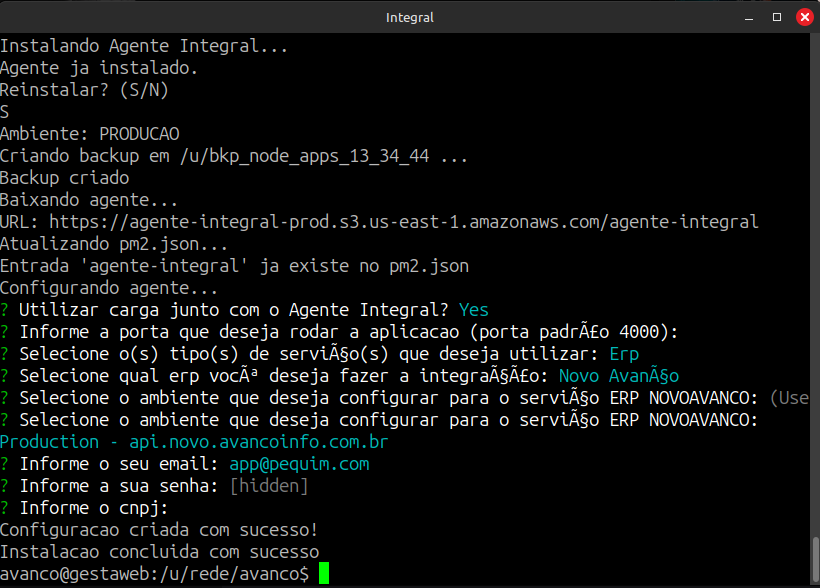
Task: Click the terminal vertical scrollbar thumb
Action: click(x=815, y=559)
